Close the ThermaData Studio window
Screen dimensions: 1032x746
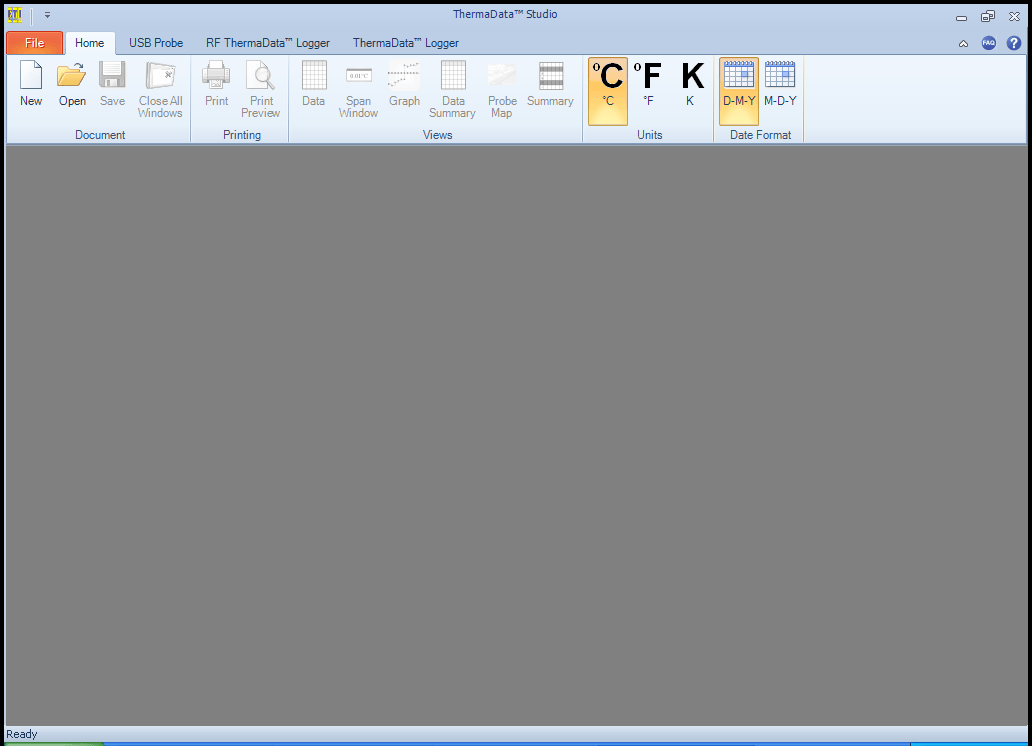click(x=1014, y=16)
